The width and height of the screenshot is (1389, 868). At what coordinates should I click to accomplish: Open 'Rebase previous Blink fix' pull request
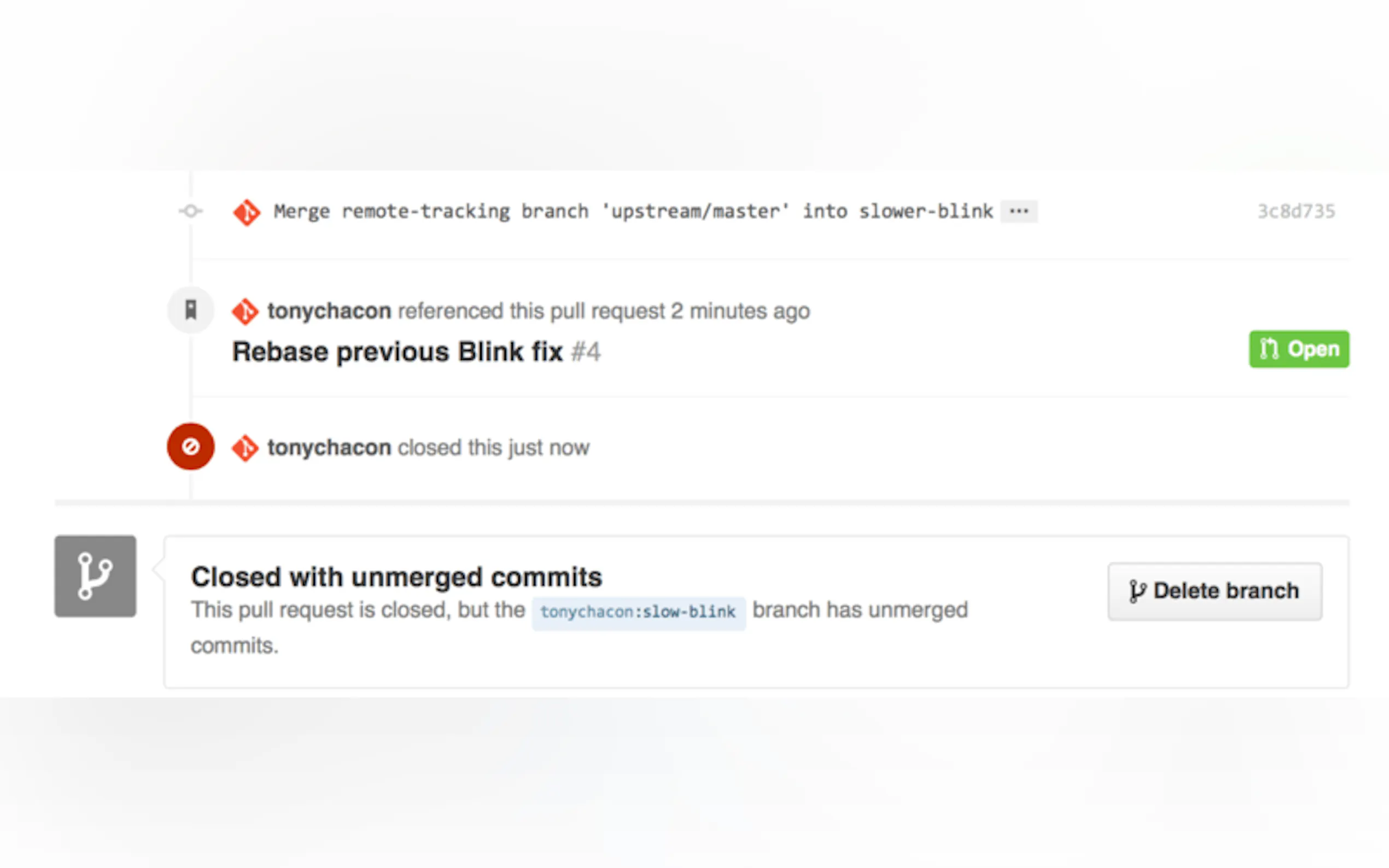(398, 351)
